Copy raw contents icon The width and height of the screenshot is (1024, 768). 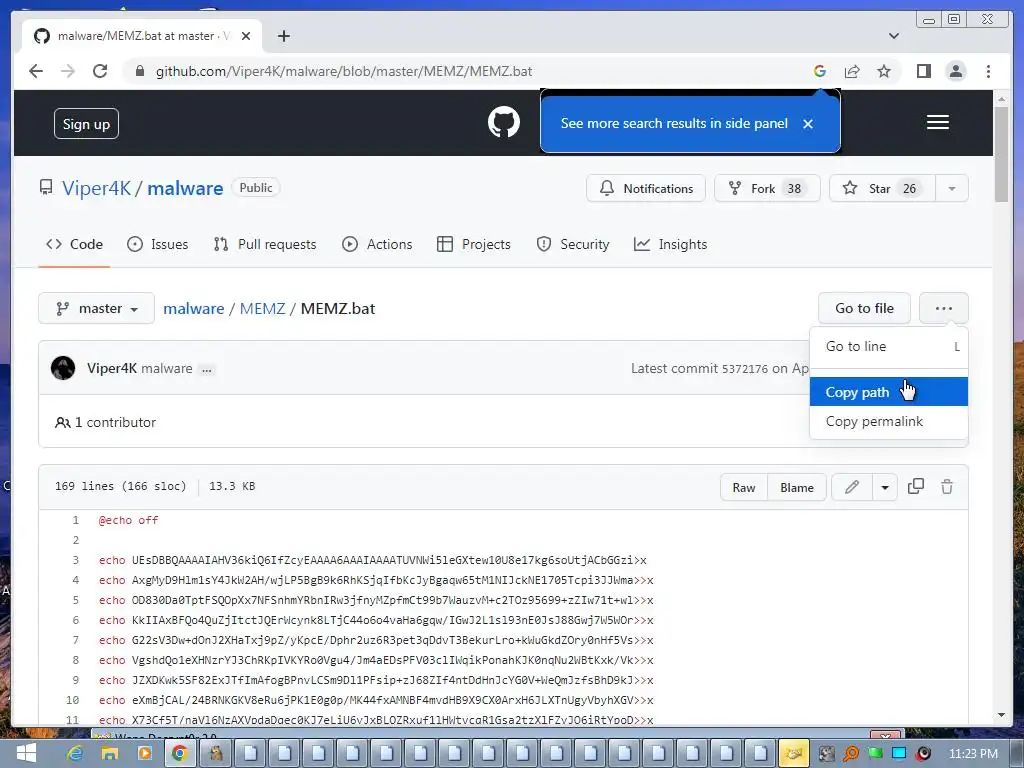pos(916,487)
